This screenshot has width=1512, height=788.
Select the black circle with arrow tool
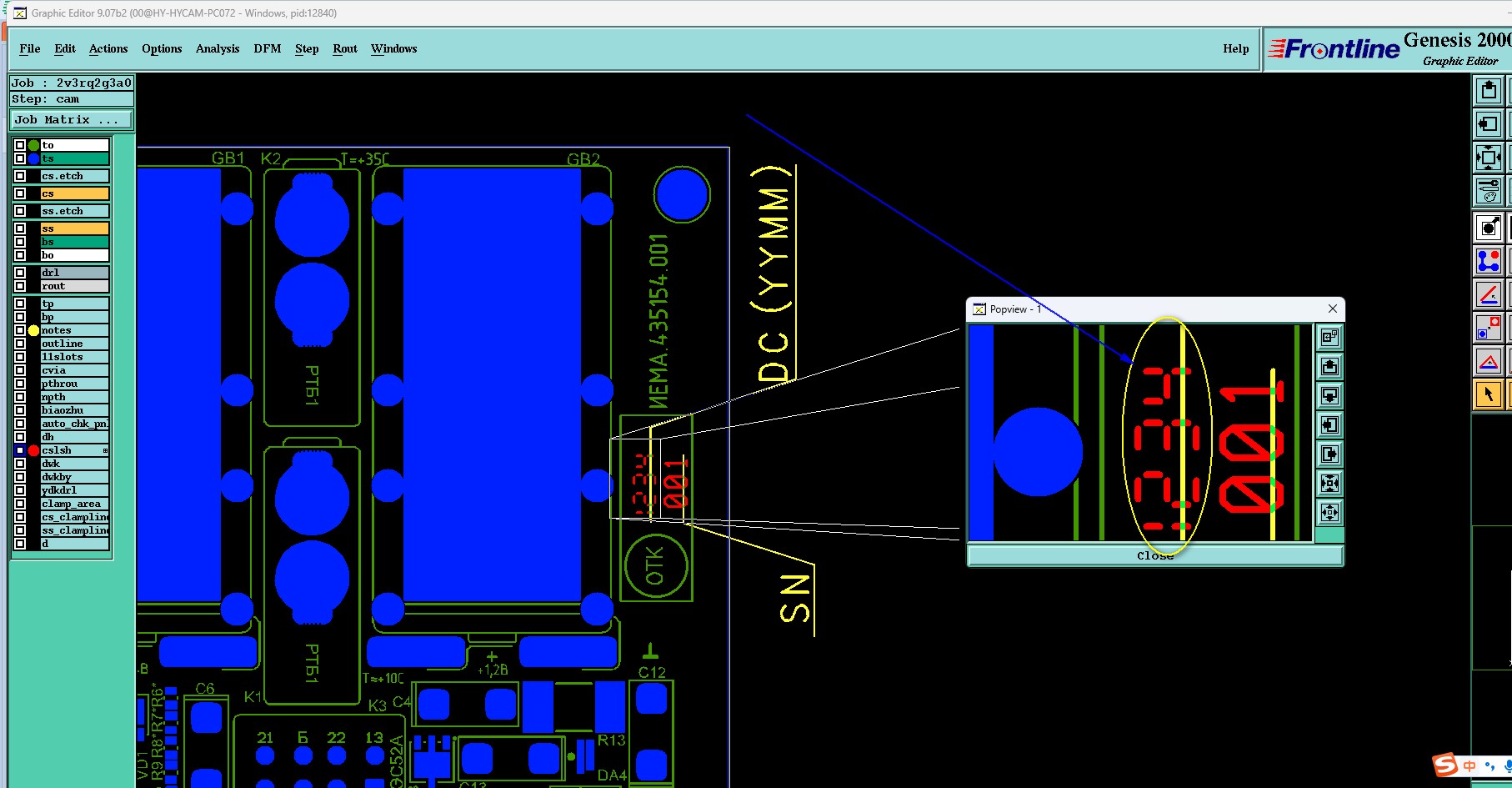(x=1489, y=227)
